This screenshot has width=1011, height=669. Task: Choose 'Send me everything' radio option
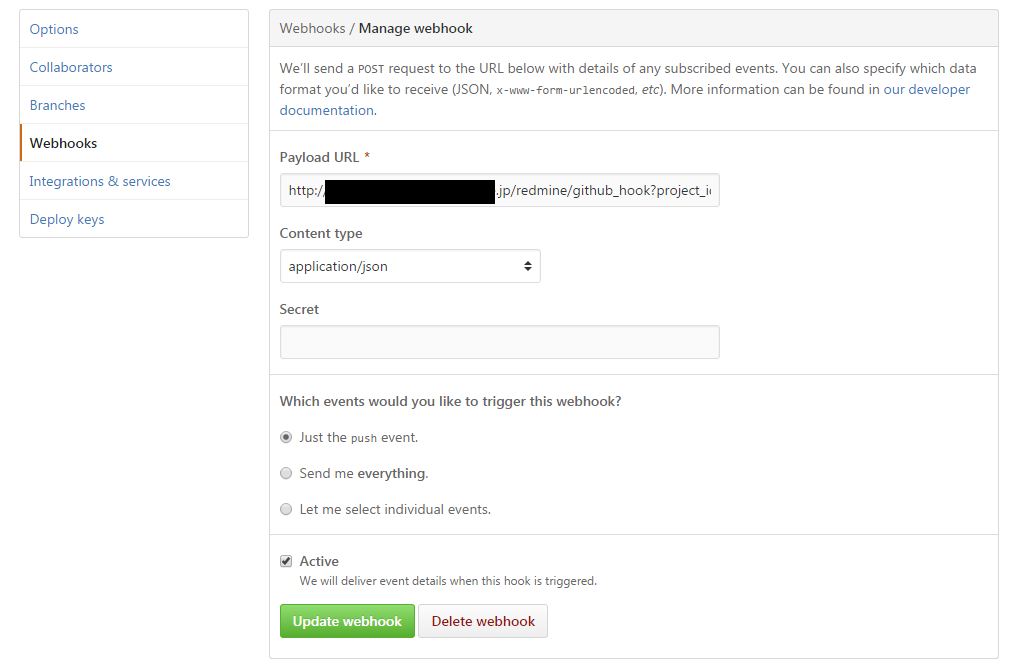(x=286, y=473)
